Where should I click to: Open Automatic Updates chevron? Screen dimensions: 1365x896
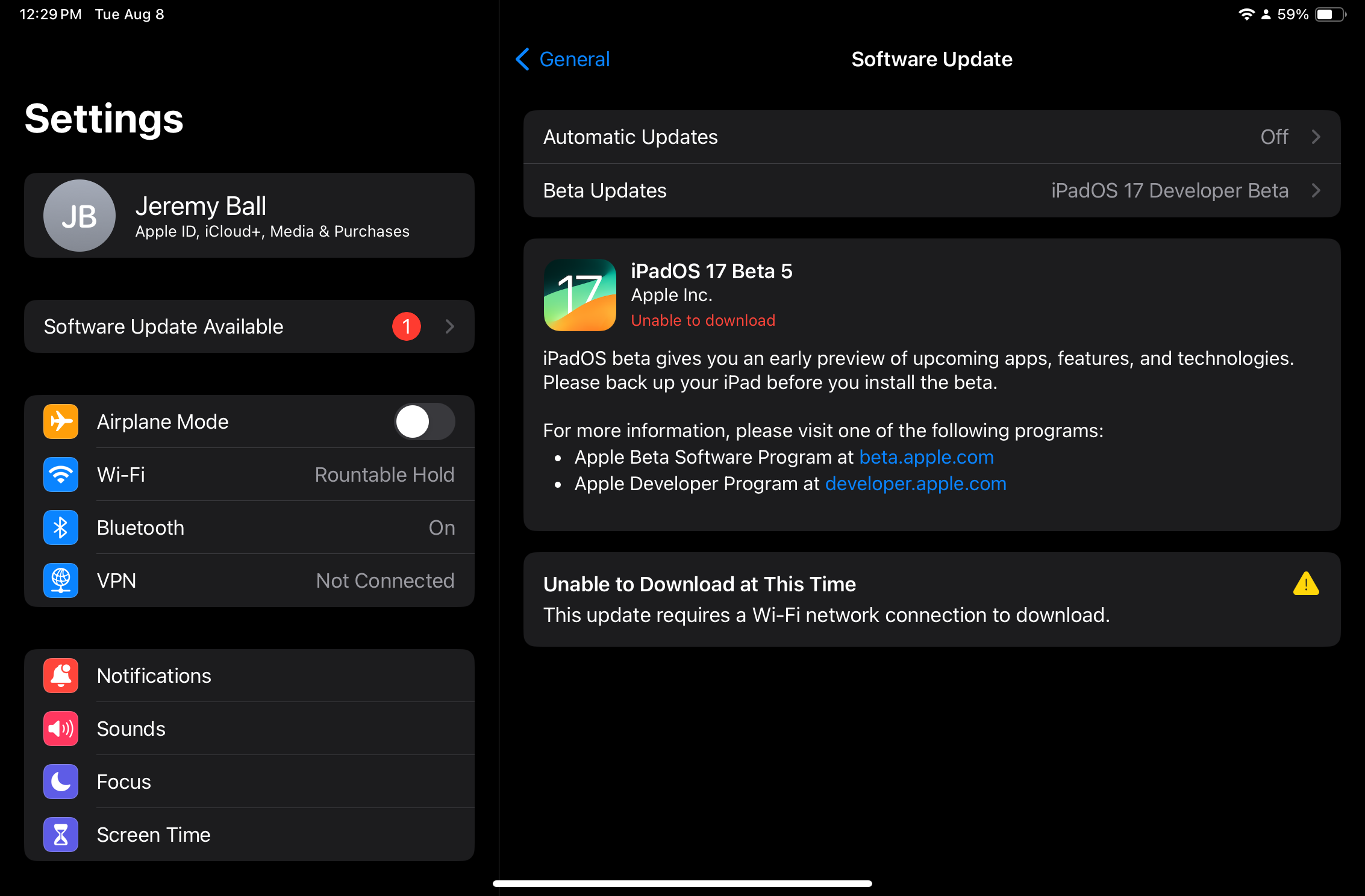point(1316,137)
